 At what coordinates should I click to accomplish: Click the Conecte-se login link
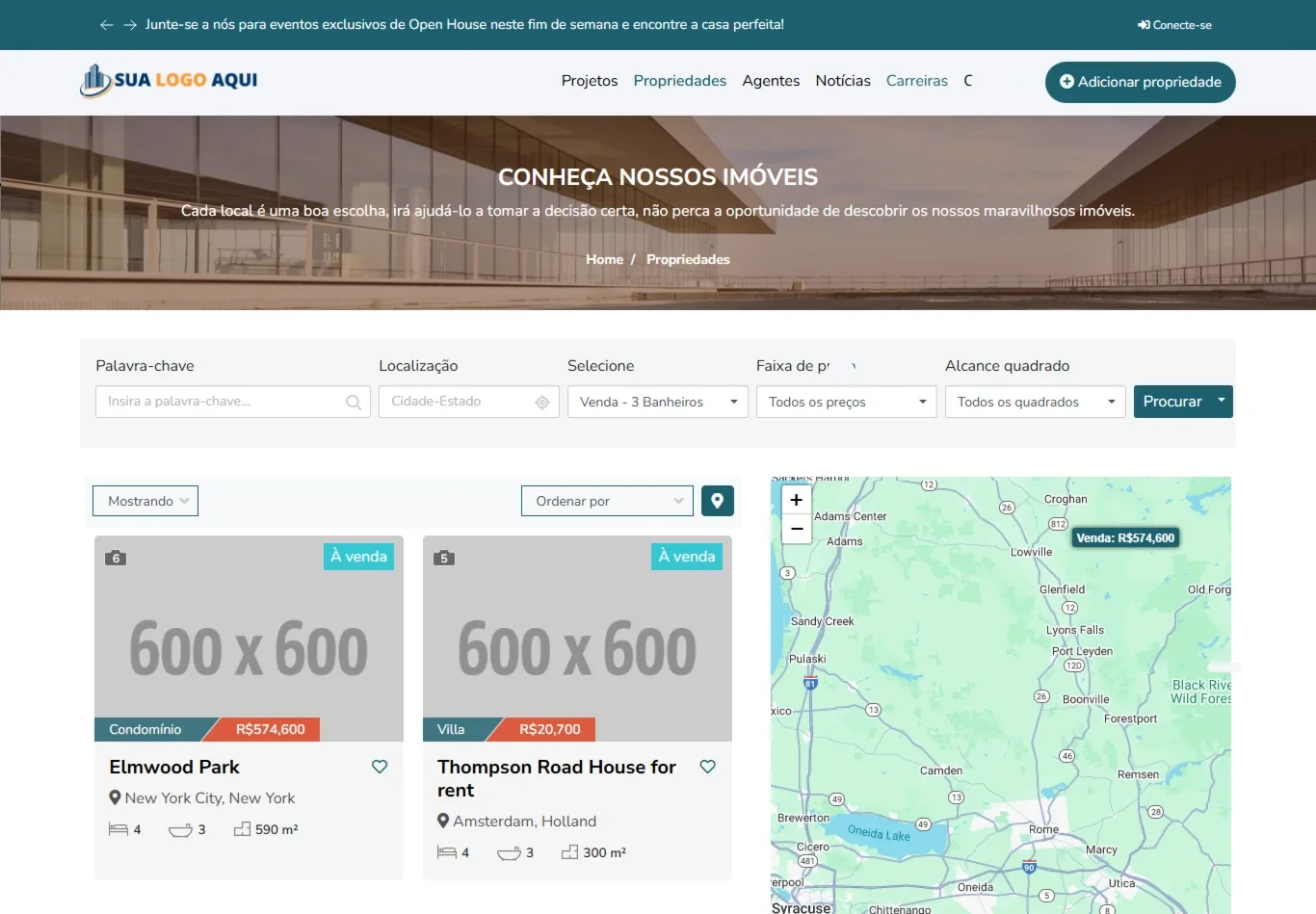pos(1174,25)
